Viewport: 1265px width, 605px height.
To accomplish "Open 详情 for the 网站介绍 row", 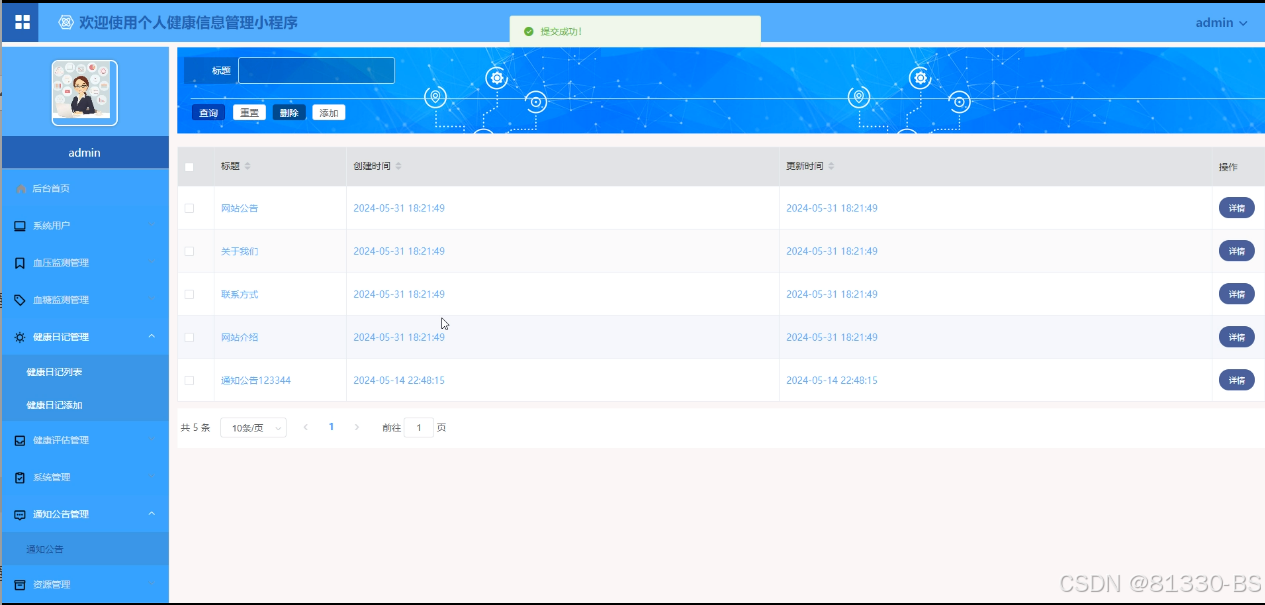I will tap(1236, 337).
